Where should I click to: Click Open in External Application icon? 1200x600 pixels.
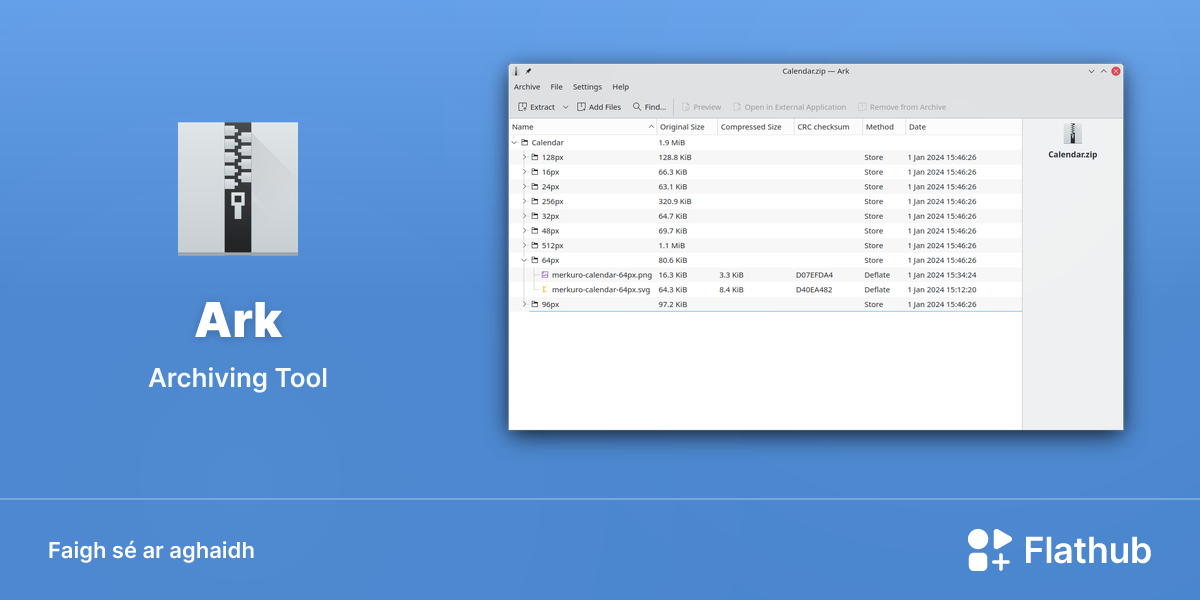[737, 107]
